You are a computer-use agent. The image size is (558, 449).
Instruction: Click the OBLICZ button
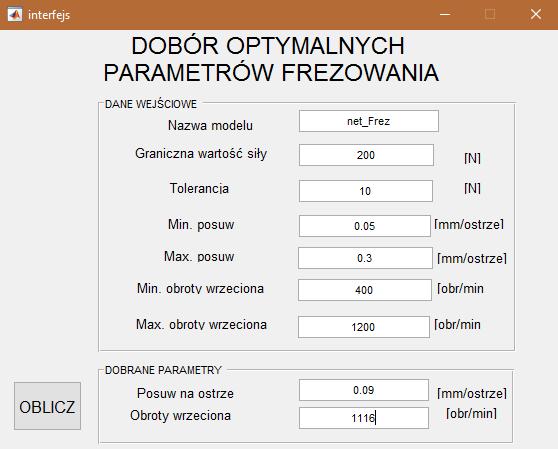47,406
